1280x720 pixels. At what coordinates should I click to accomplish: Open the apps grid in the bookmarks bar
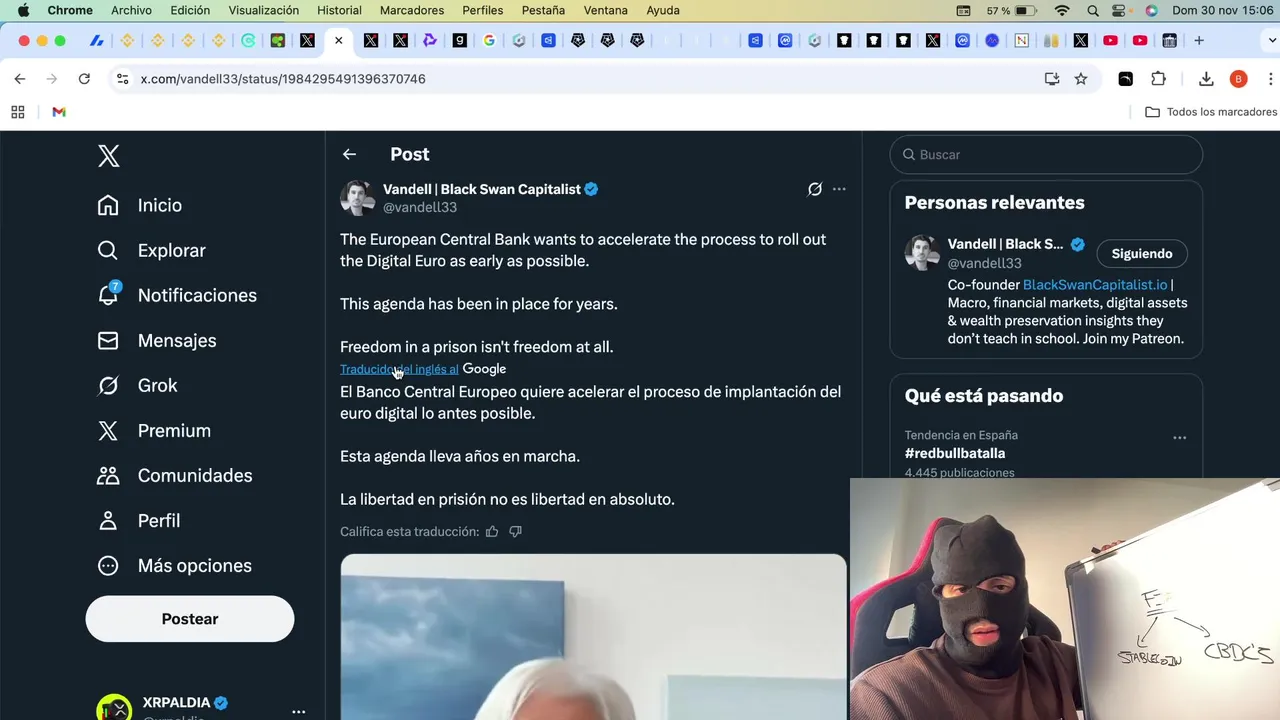point(17,112)
